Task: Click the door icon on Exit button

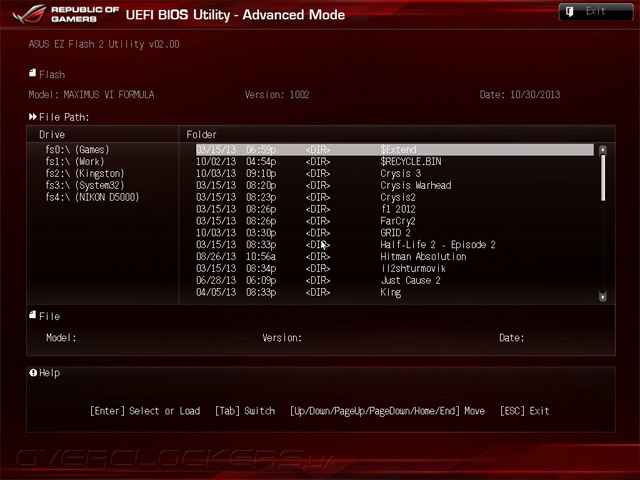Action: 569,11
